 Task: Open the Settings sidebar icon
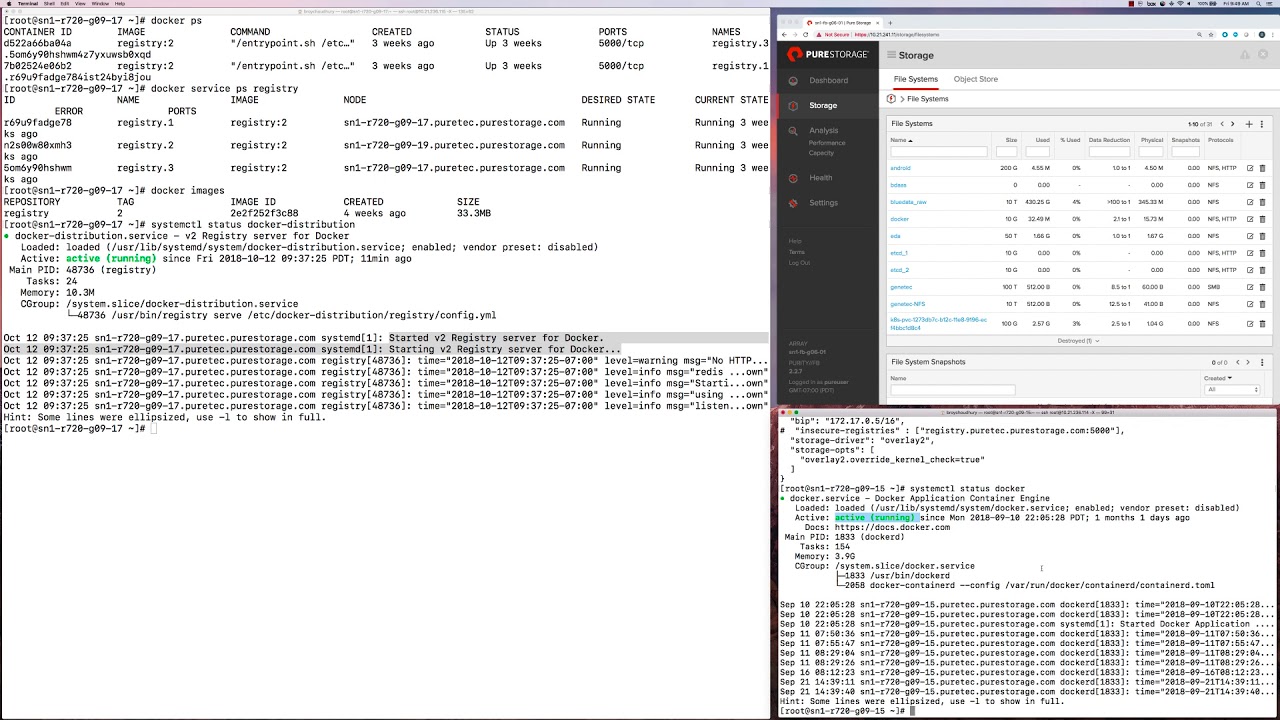(794, 203)
